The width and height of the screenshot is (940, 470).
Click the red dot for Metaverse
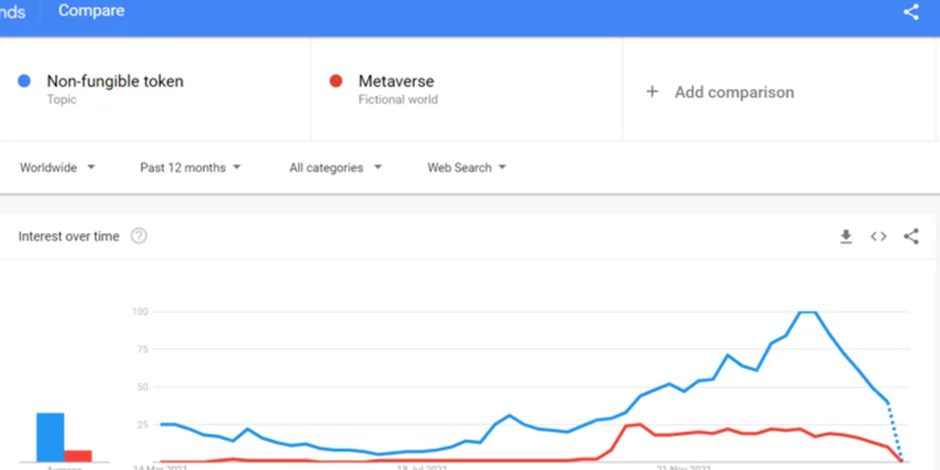[x=337, y=81]
